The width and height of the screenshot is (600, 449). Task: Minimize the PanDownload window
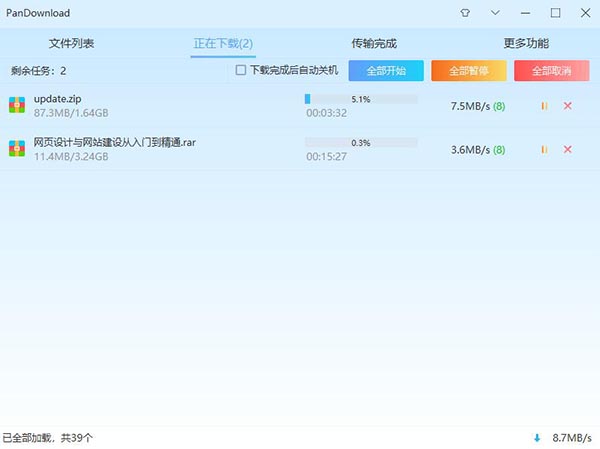(x=525, y=13)
